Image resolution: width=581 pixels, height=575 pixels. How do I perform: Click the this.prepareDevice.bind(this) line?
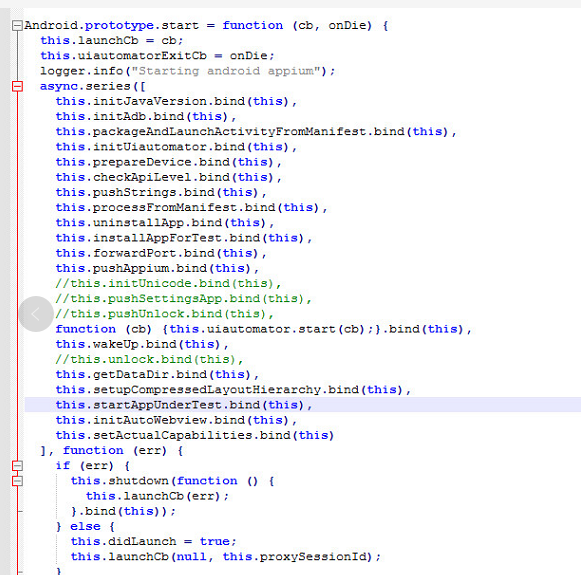point(169,162)
